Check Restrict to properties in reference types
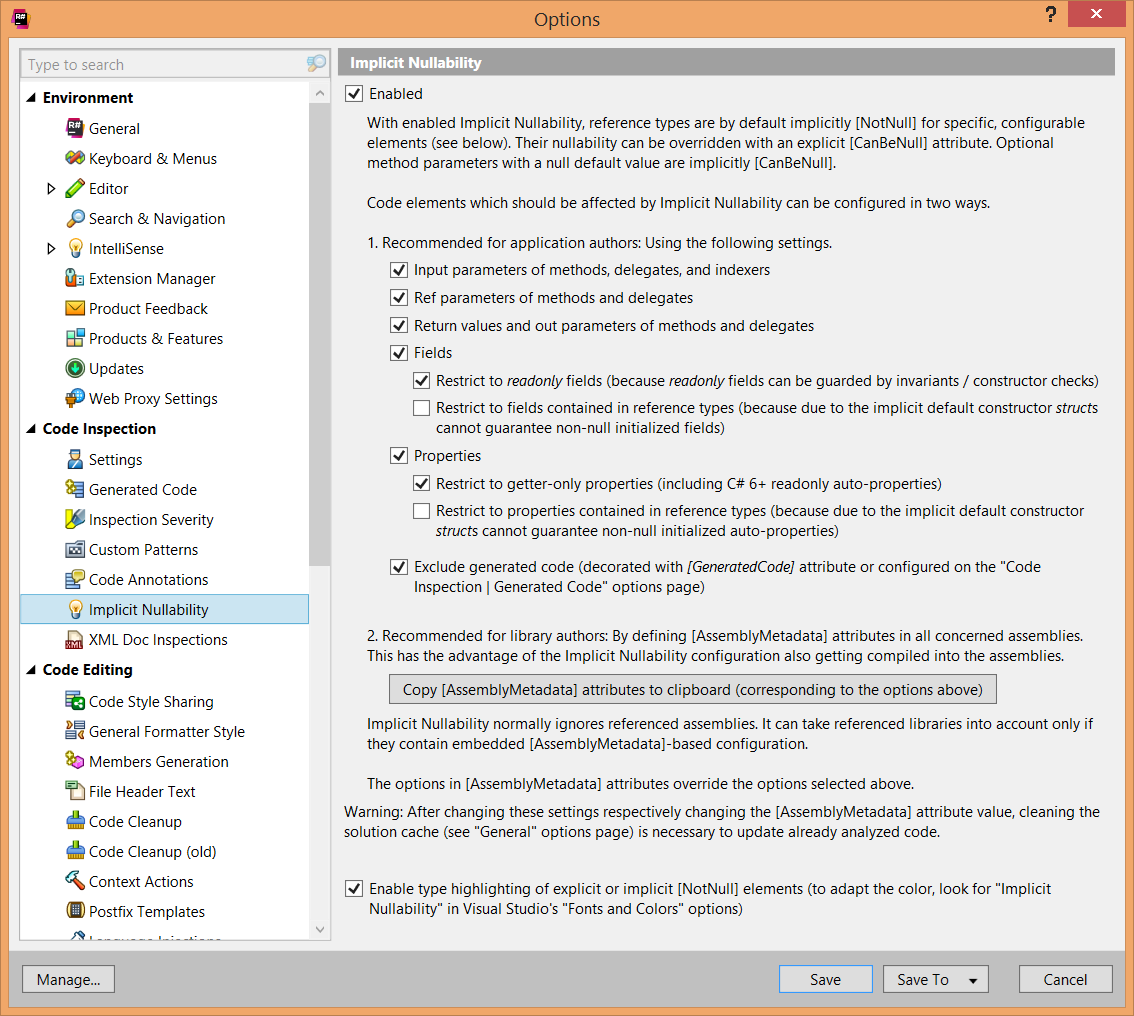This screenshot has width=1134, height=1016. tap(421, 511)
